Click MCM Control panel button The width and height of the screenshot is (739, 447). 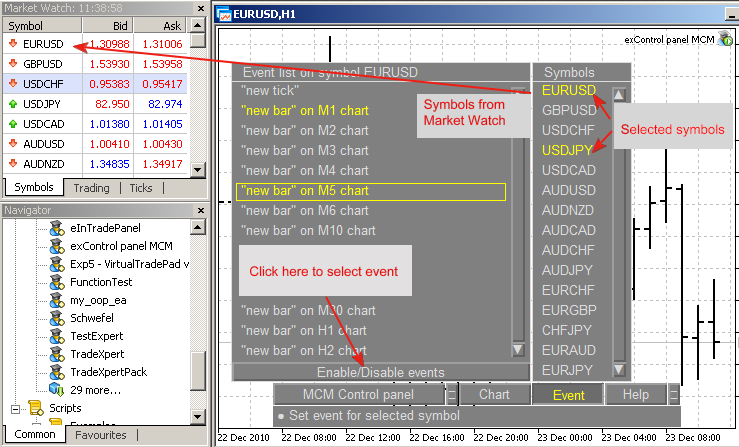click(358, 394)
